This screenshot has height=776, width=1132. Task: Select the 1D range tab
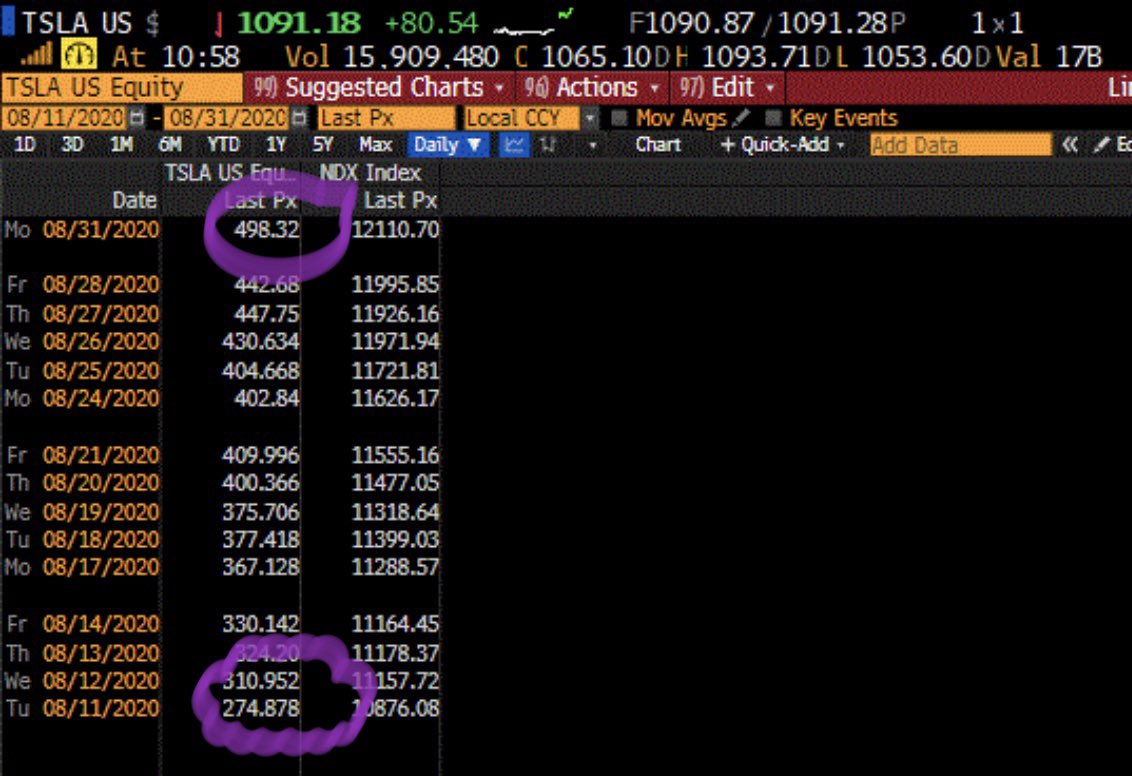25,145
